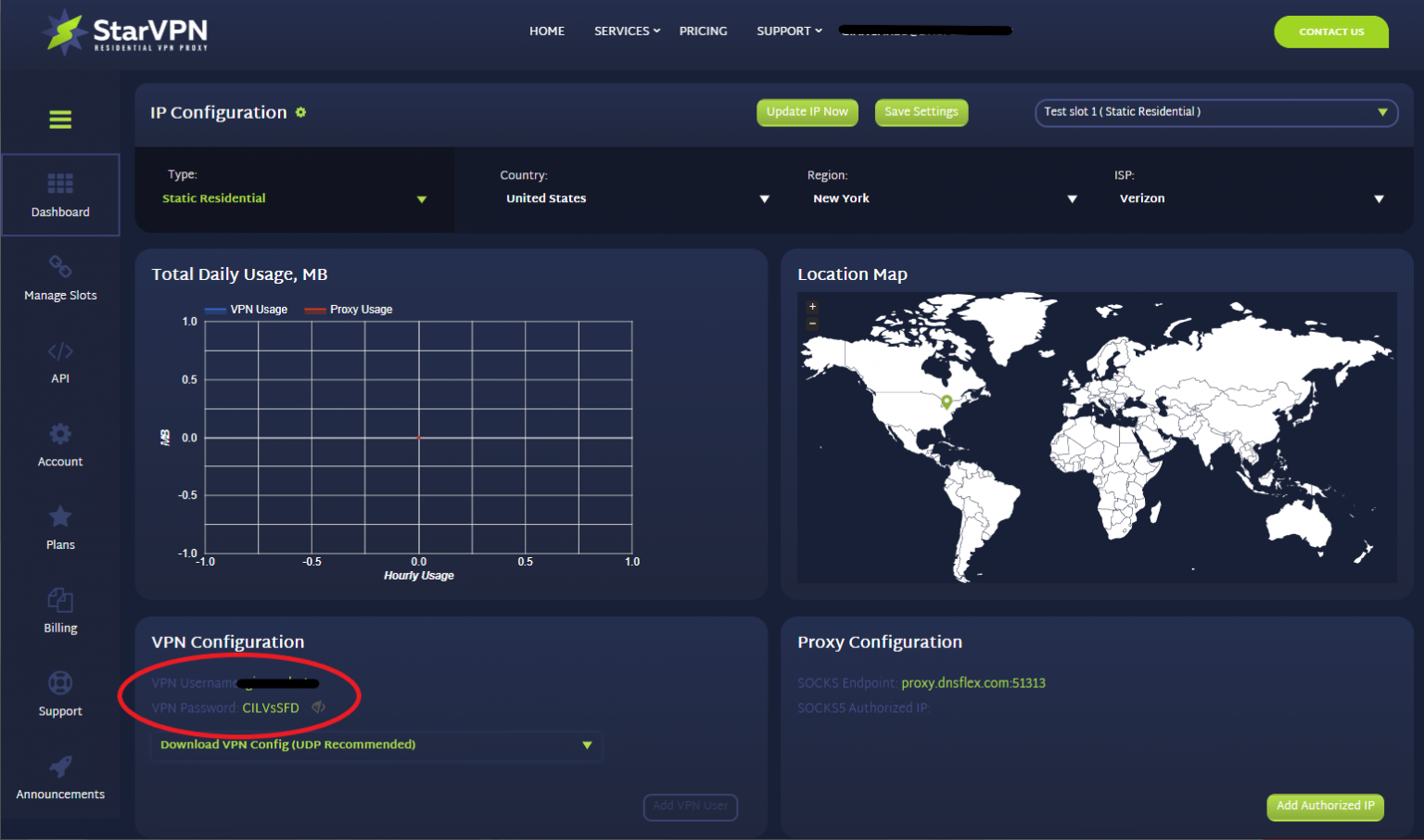Expand the Region selector showing New York
The height and width of the screenshot is (840, 1424).
click(x=1072, y=197)
